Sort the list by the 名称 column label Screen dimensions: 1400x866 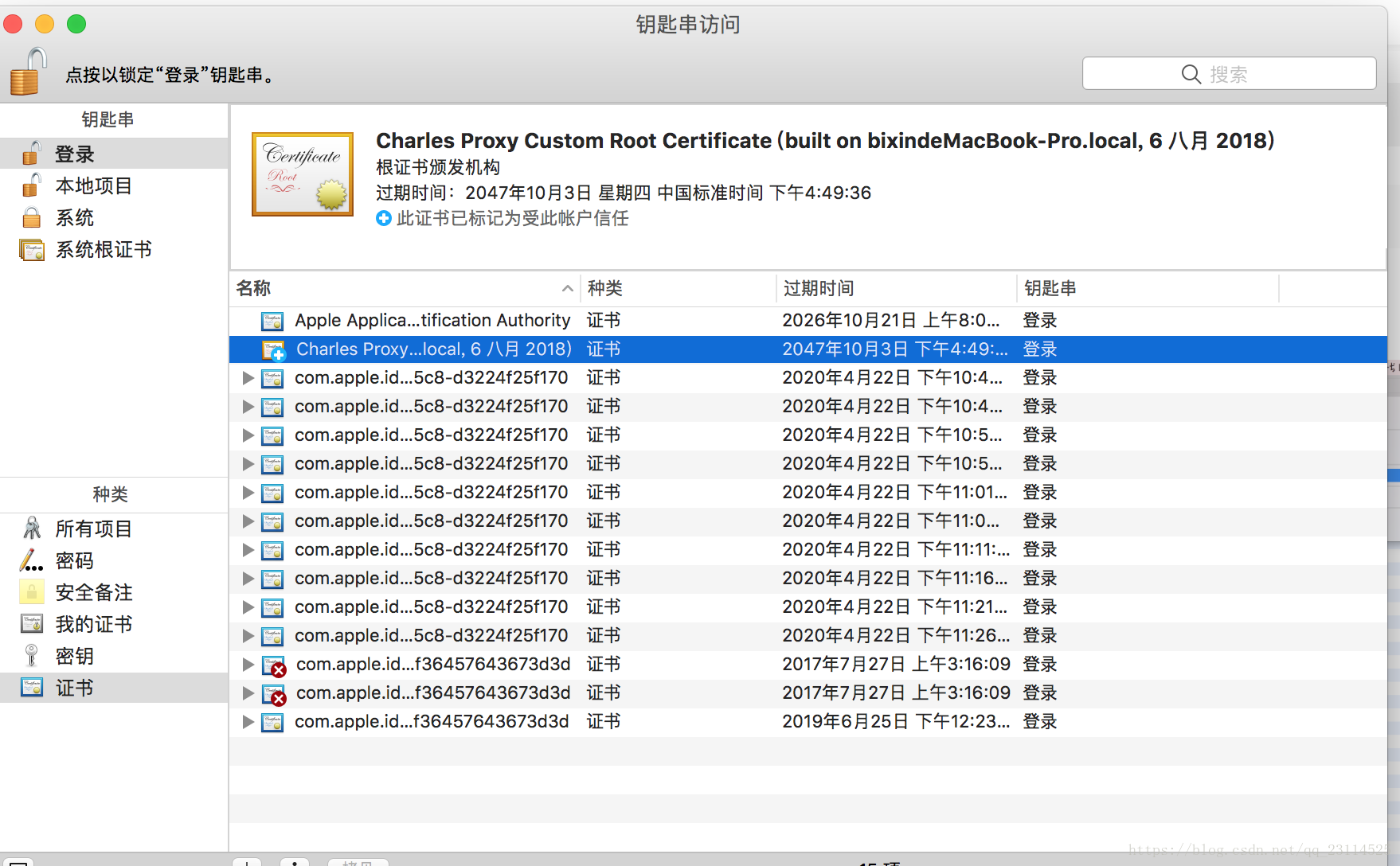point(253,288)
